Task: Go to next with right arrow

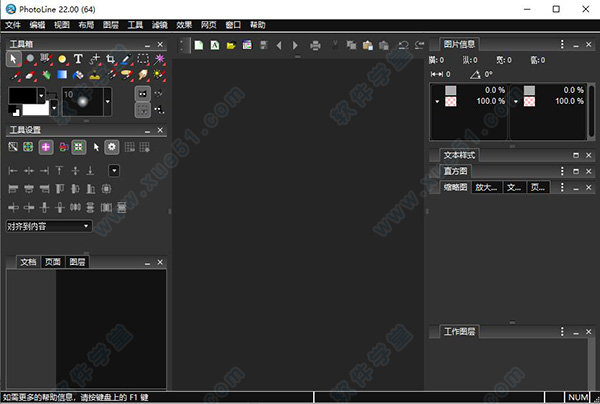Action: pyautogui.click(x=295, y=46)
